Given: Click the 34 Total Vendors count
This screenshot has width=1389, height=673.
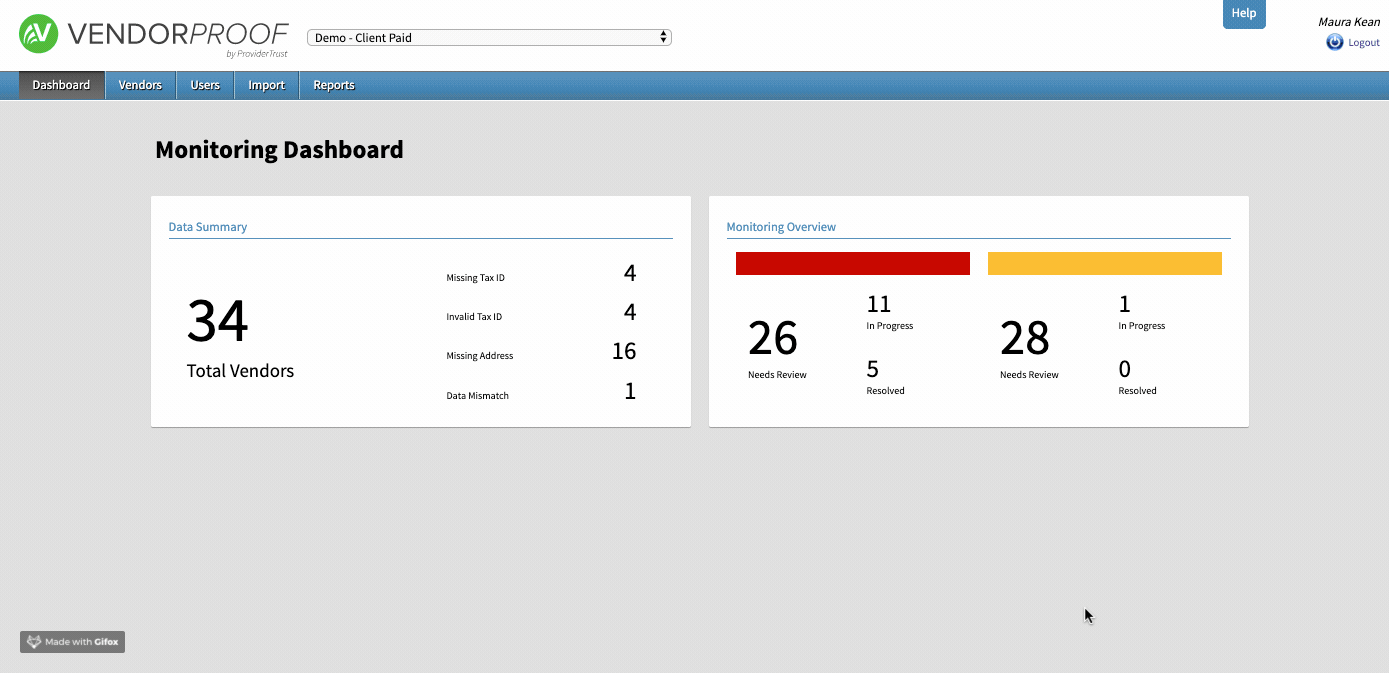Looking at the screenshot, I should [218, 322].
